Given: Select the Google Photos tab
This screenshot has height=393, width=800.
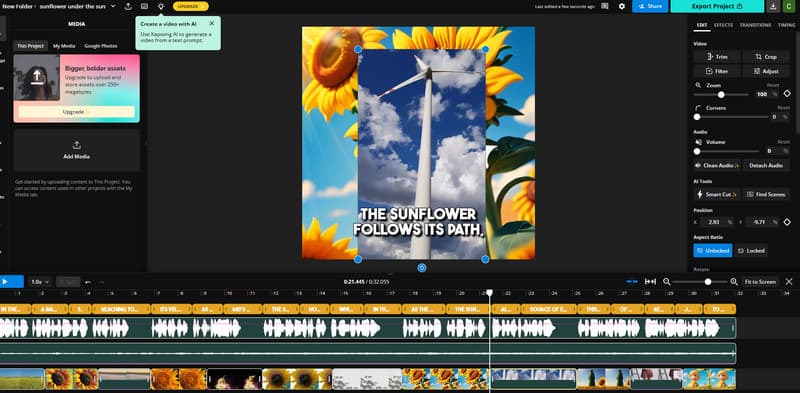Looking at the screenshot, I should tap(101, 46).
